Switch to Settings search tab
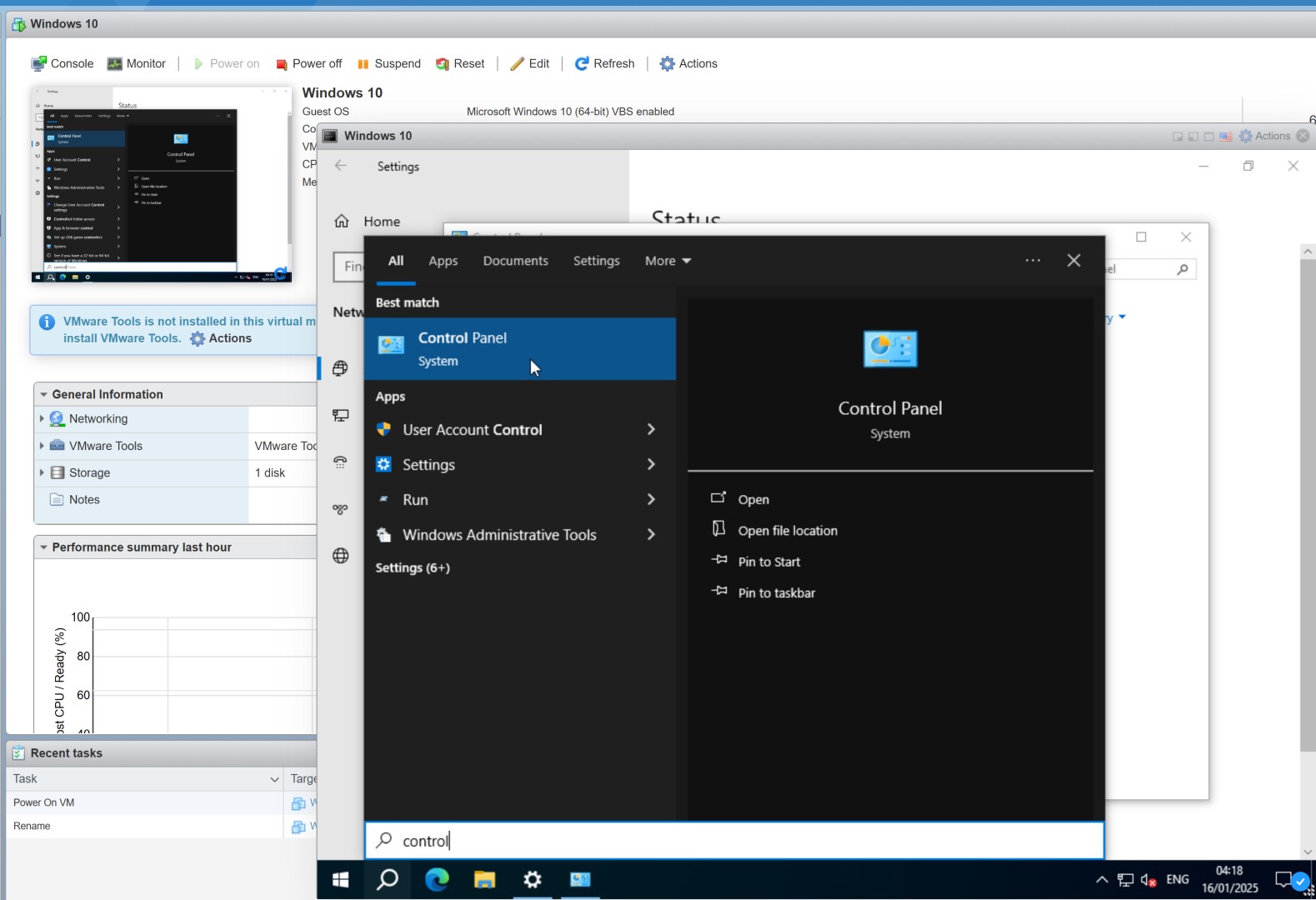 point(597,261)
